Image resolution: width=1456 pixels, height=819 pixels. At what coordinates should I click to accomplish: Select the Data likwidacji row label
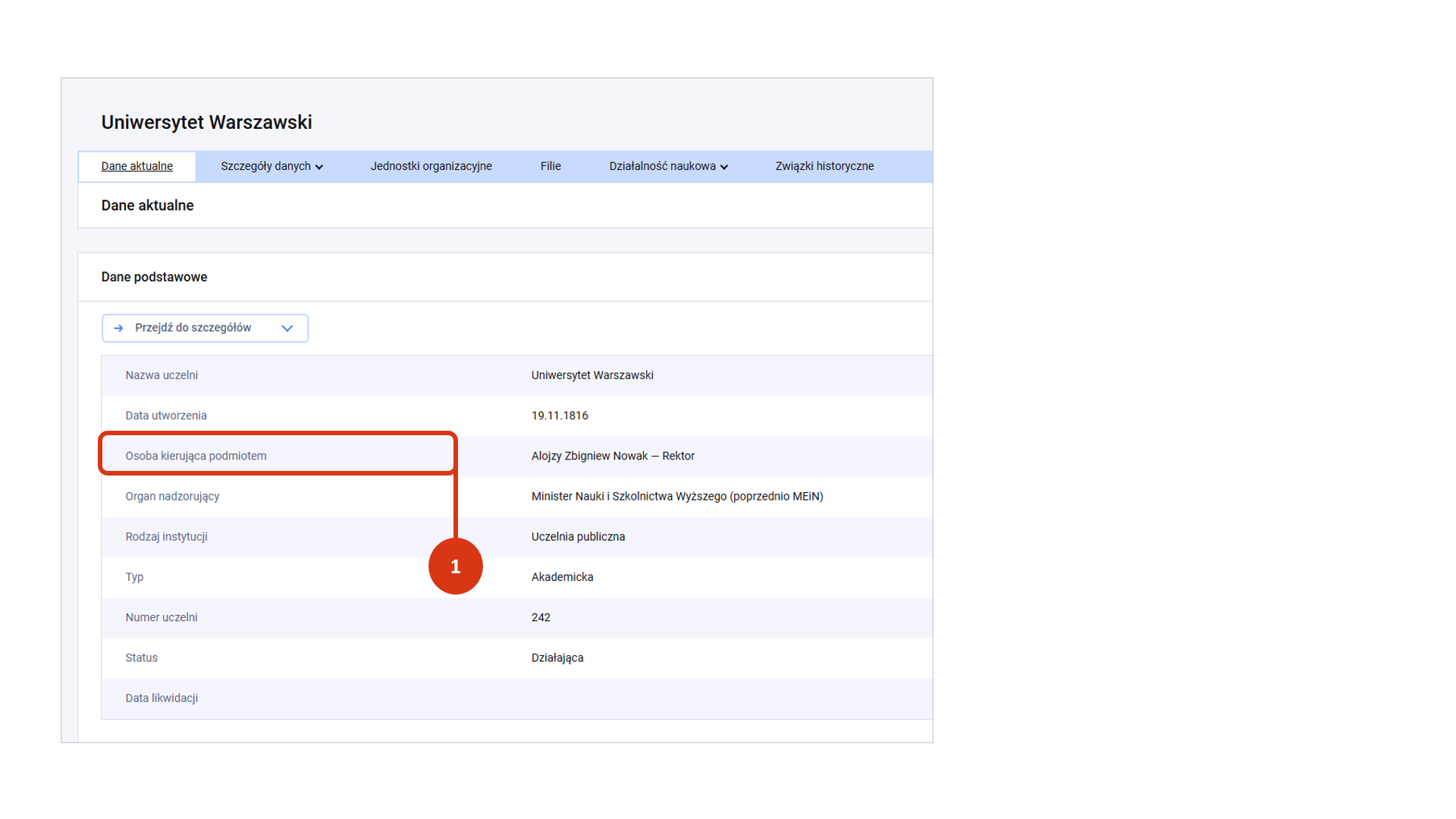[162, 698]
